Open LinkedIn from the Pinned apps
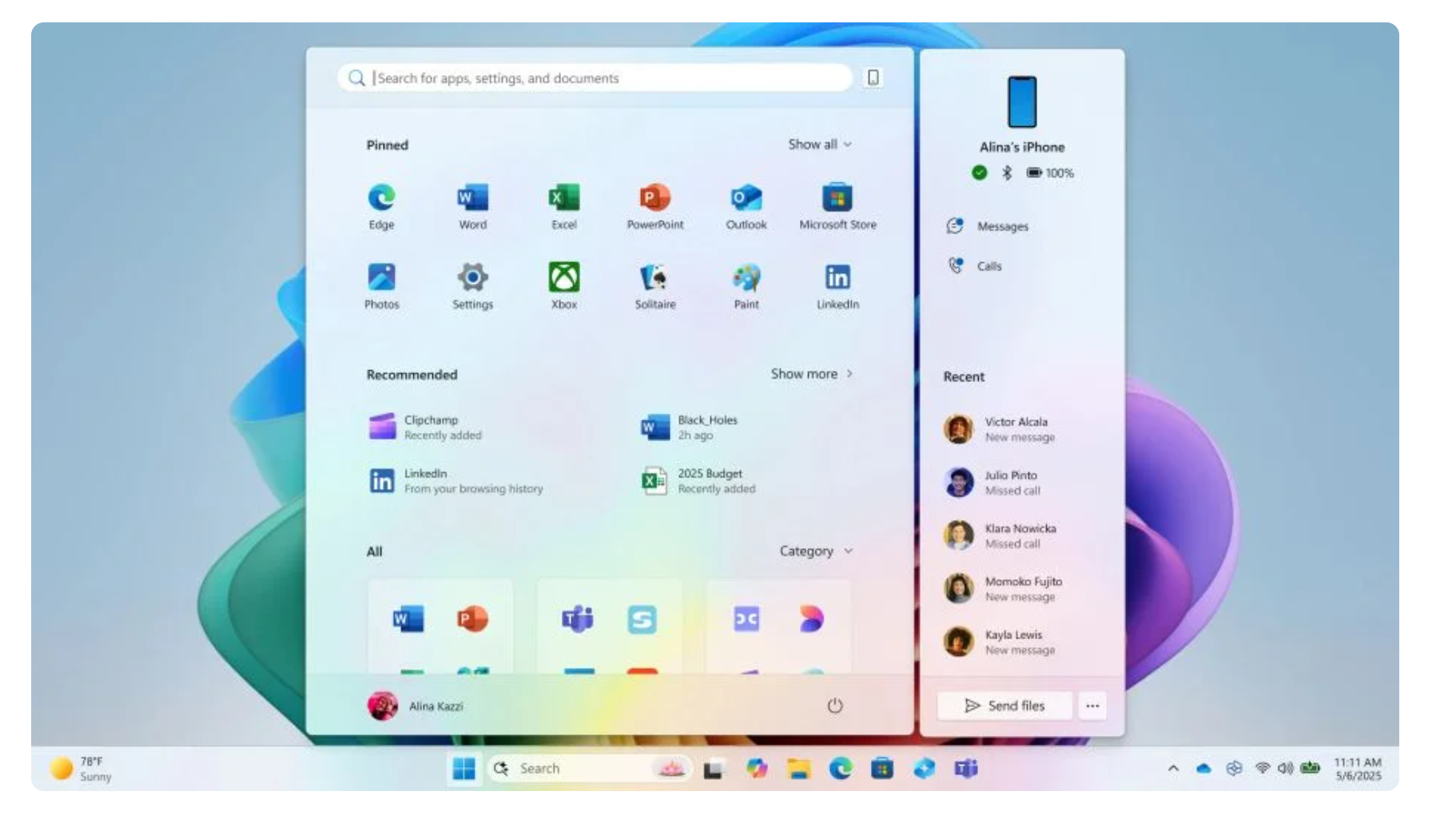The height and width of the screenshot is (815, 1456). pos(837,286)
